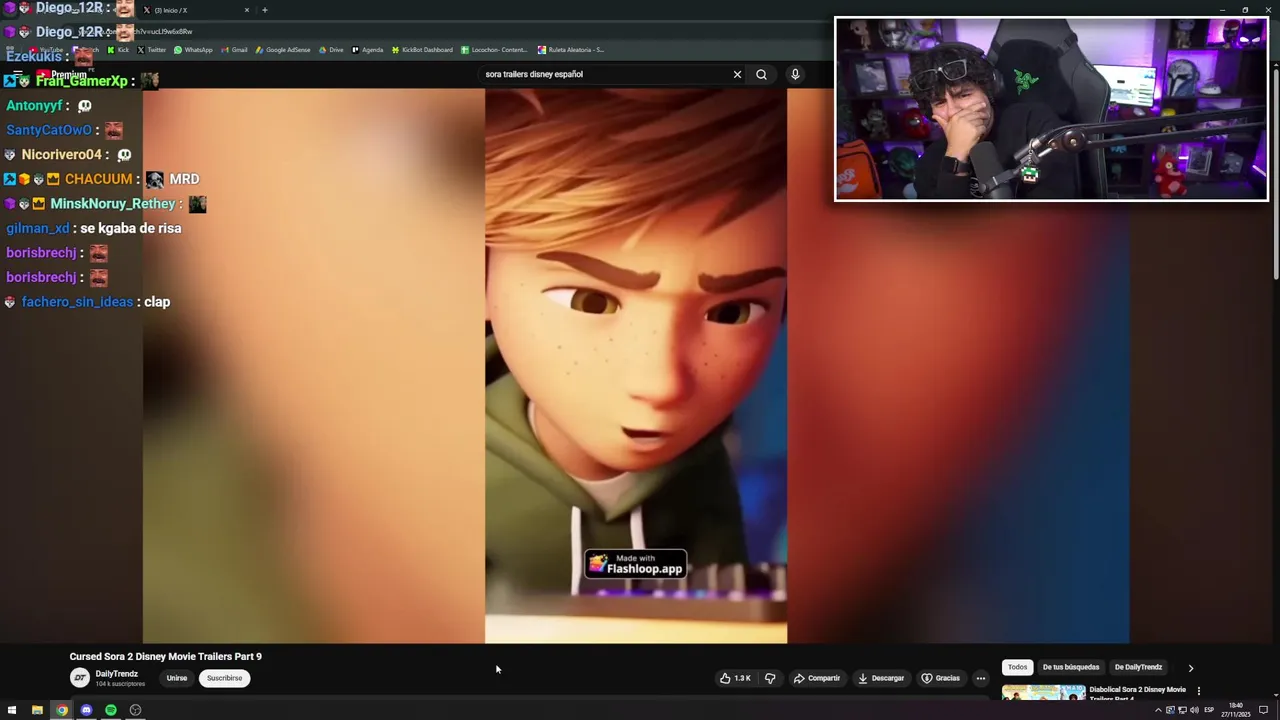Open Discord from the taskbar
The width and height of the screenshot is (1280, 720).
tap(86, 710)
